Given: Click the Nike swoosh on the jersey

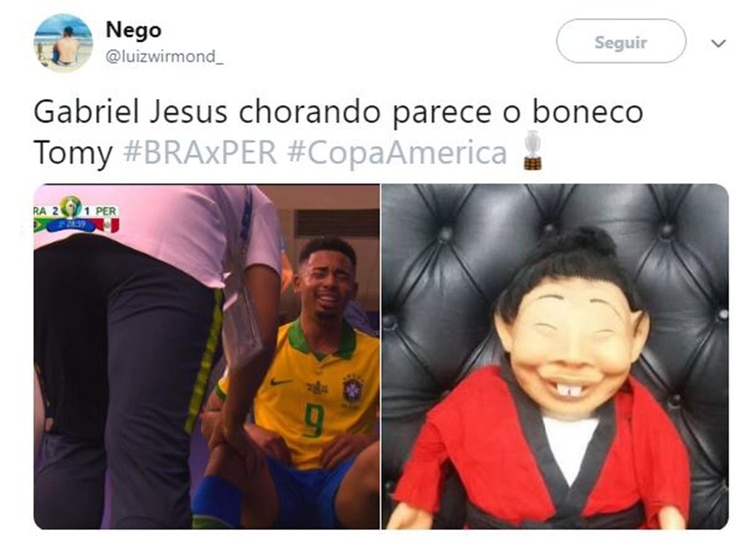Looking at the screenshot, I should coord(280,382).
